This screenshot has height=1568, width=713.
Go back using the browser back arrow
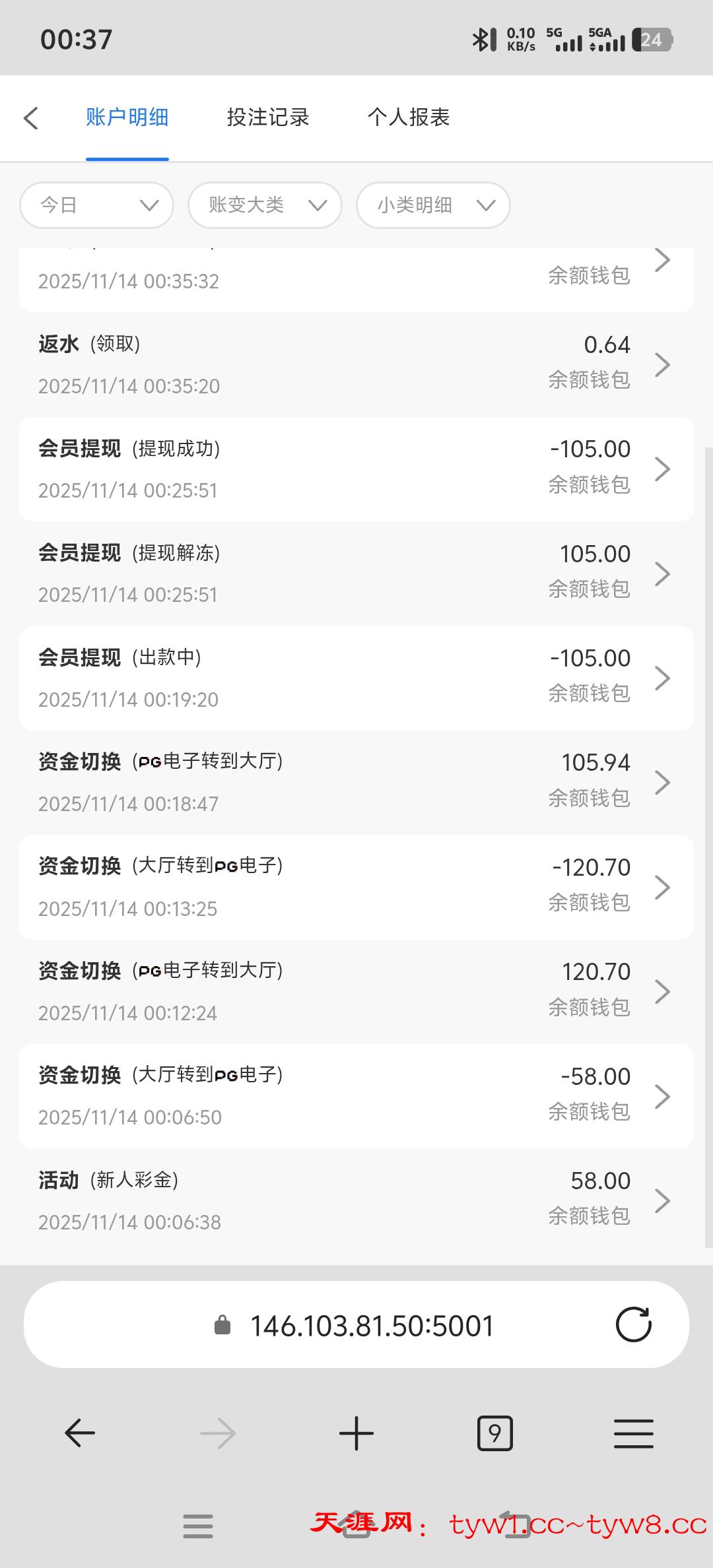click(x=80, y=1433)
